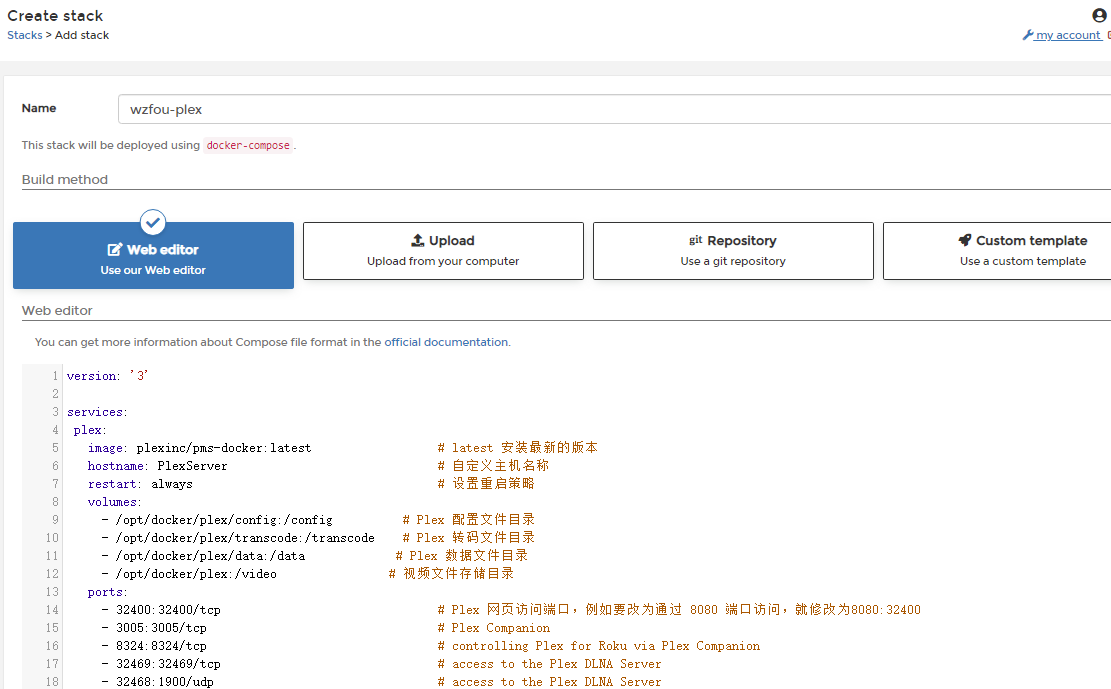The image size is (1111, 689).
Task: Click the edit pencil icon in Web editor tile
Action: (115, 250)
